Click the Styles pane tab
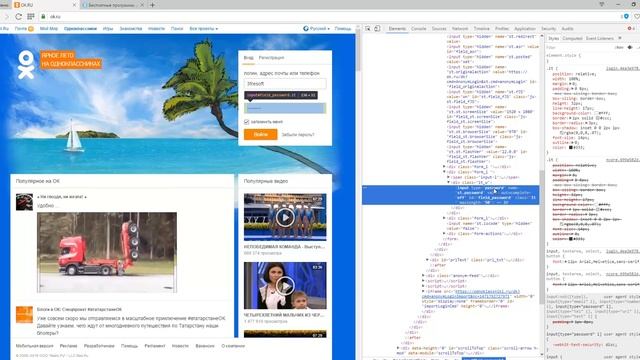The width and height of the screenshot is (640, 360). coord(553,38)
